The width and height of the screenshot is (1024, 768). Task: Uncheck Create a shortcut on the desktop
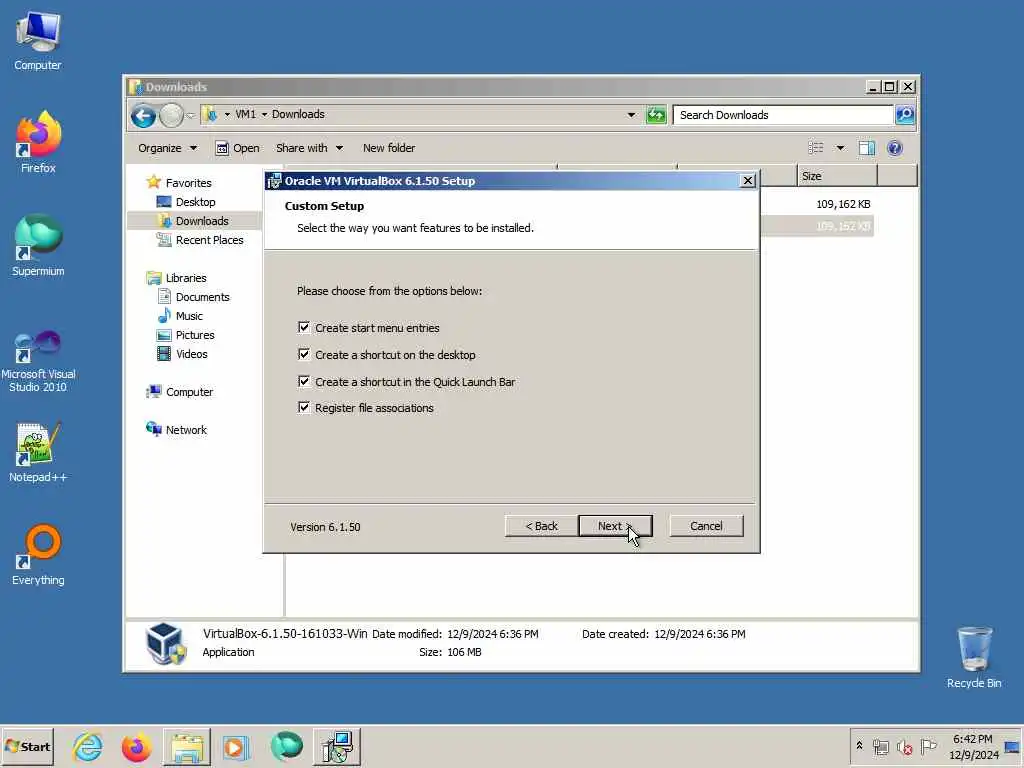click(x=304, y=354)
